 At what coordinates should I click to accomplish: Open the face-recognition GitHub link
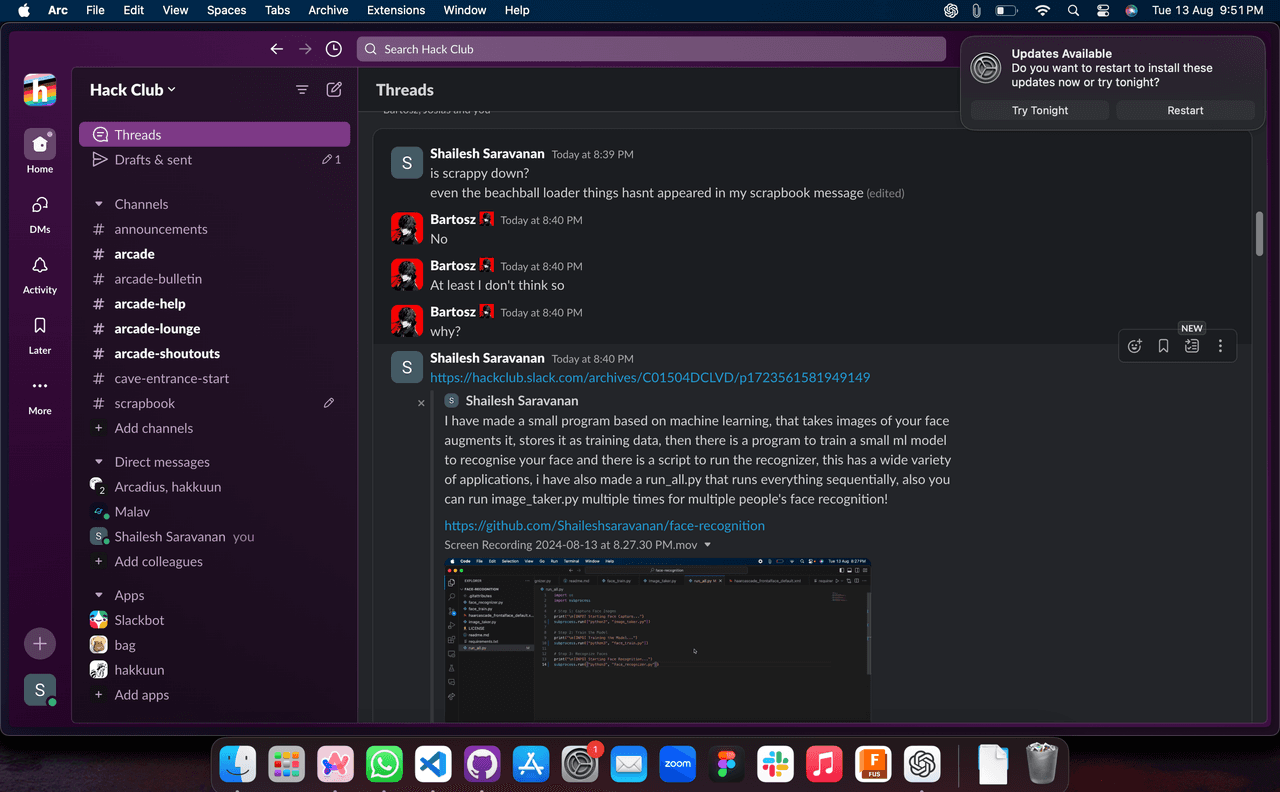[604, 525]
